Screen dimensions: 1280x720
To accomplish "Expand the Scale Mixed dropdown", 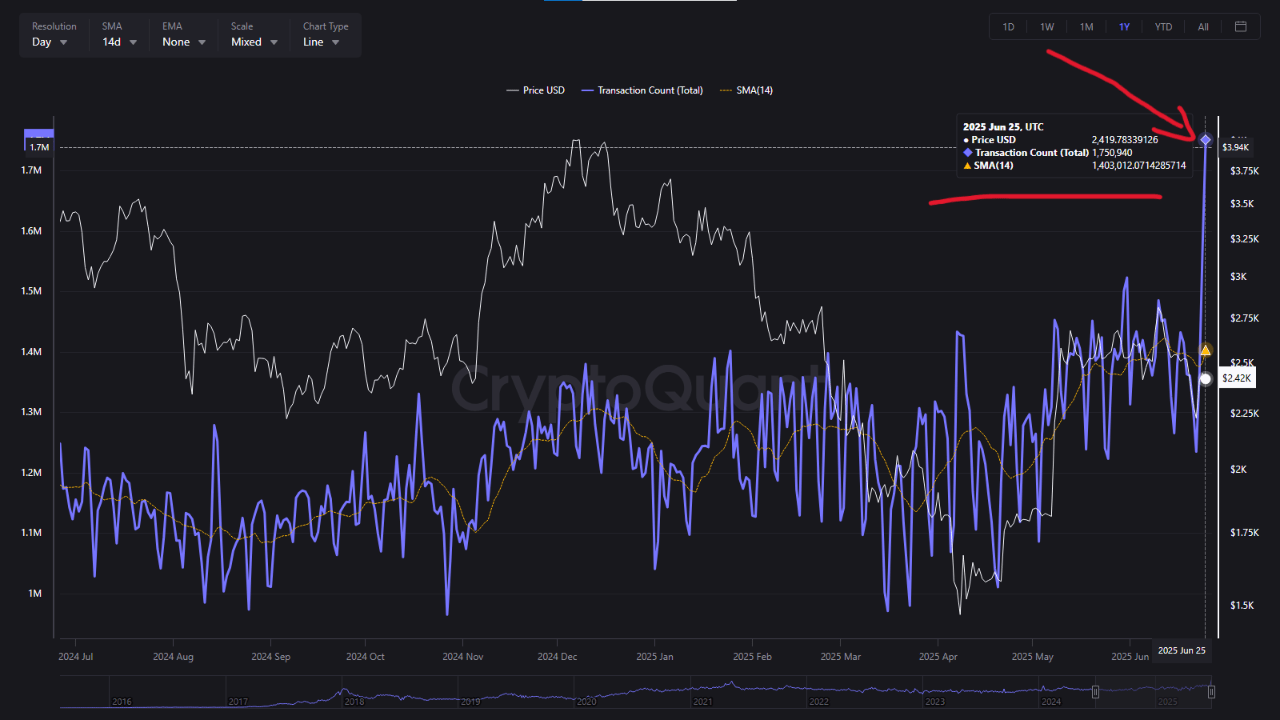I will coord(254,42).
